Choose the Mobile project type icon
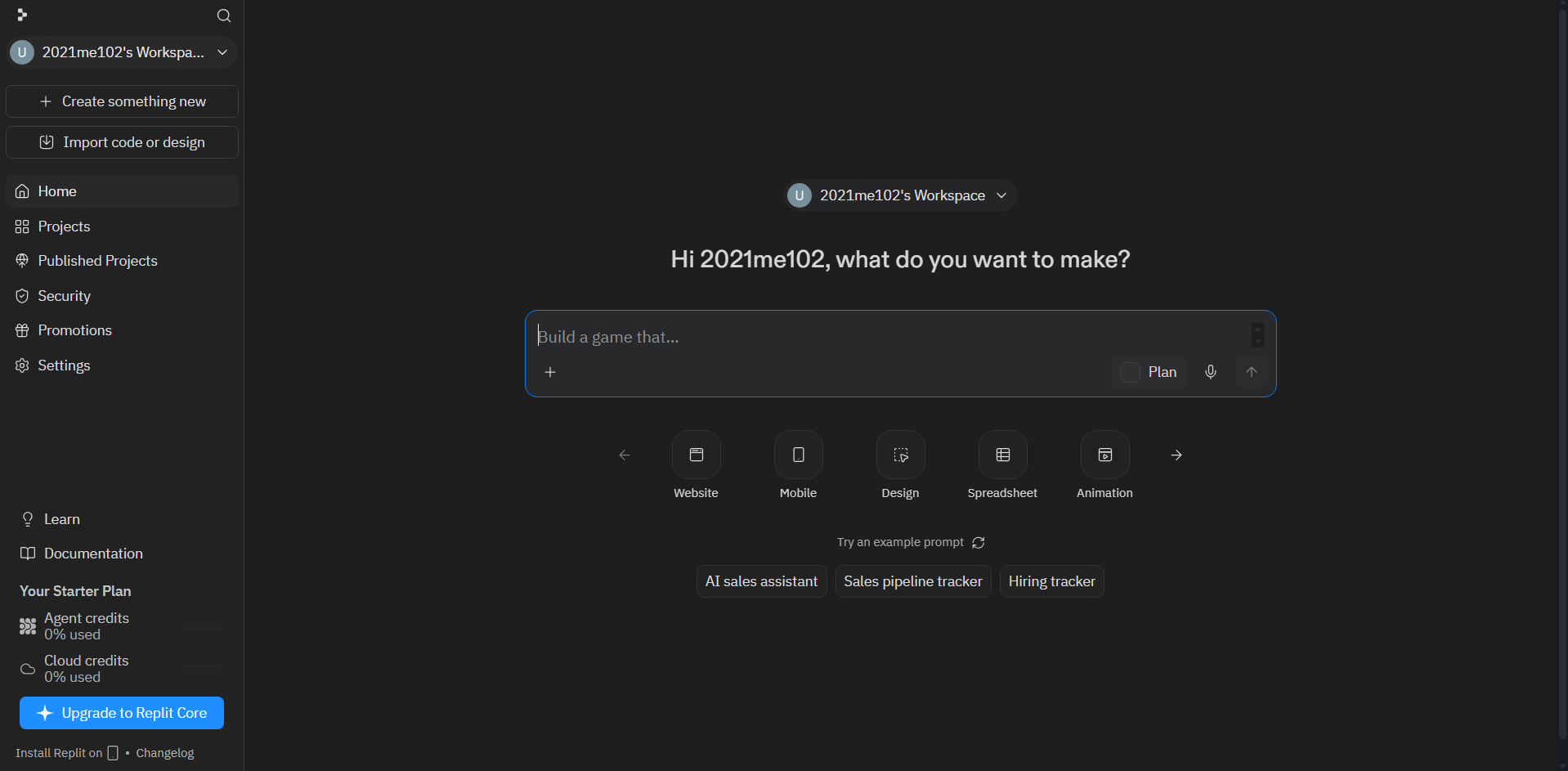This screenshot has width=1568, height=771. pos(799,455)
